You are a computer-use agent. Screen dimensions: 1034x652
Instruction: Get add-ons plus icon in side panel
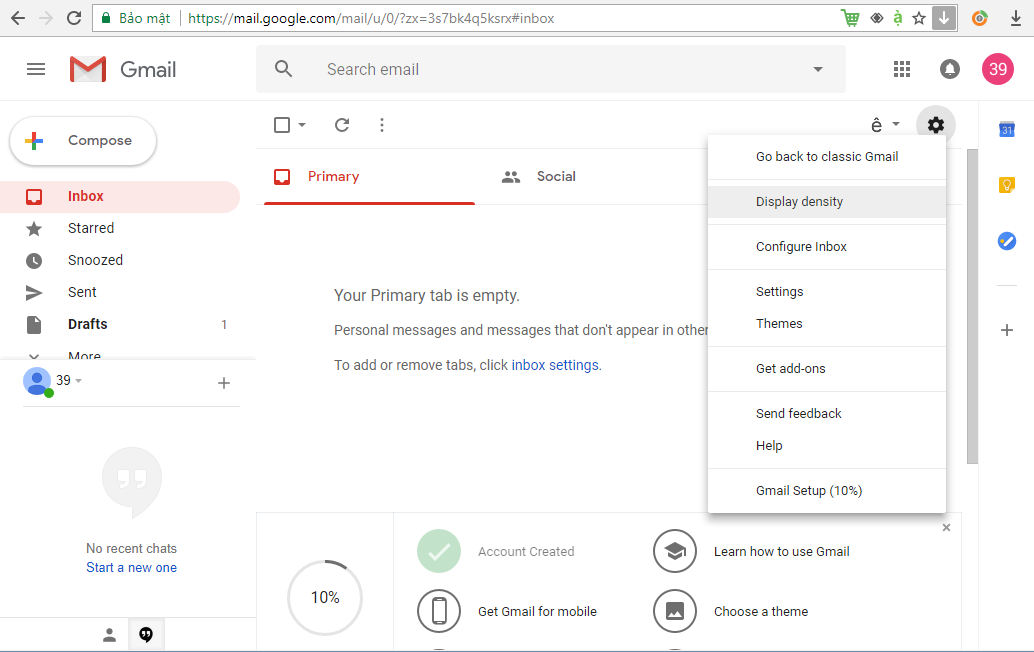(x=1006, y=330)
